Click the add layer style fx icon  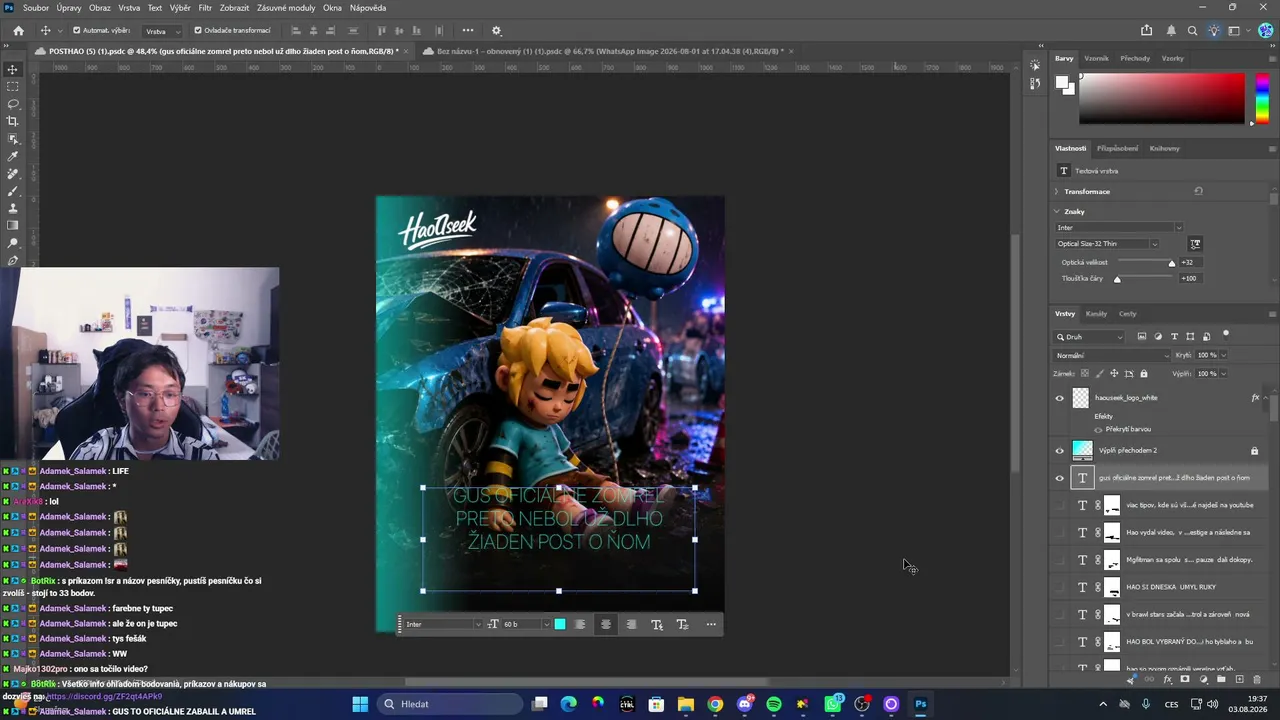coord(1167,680)
